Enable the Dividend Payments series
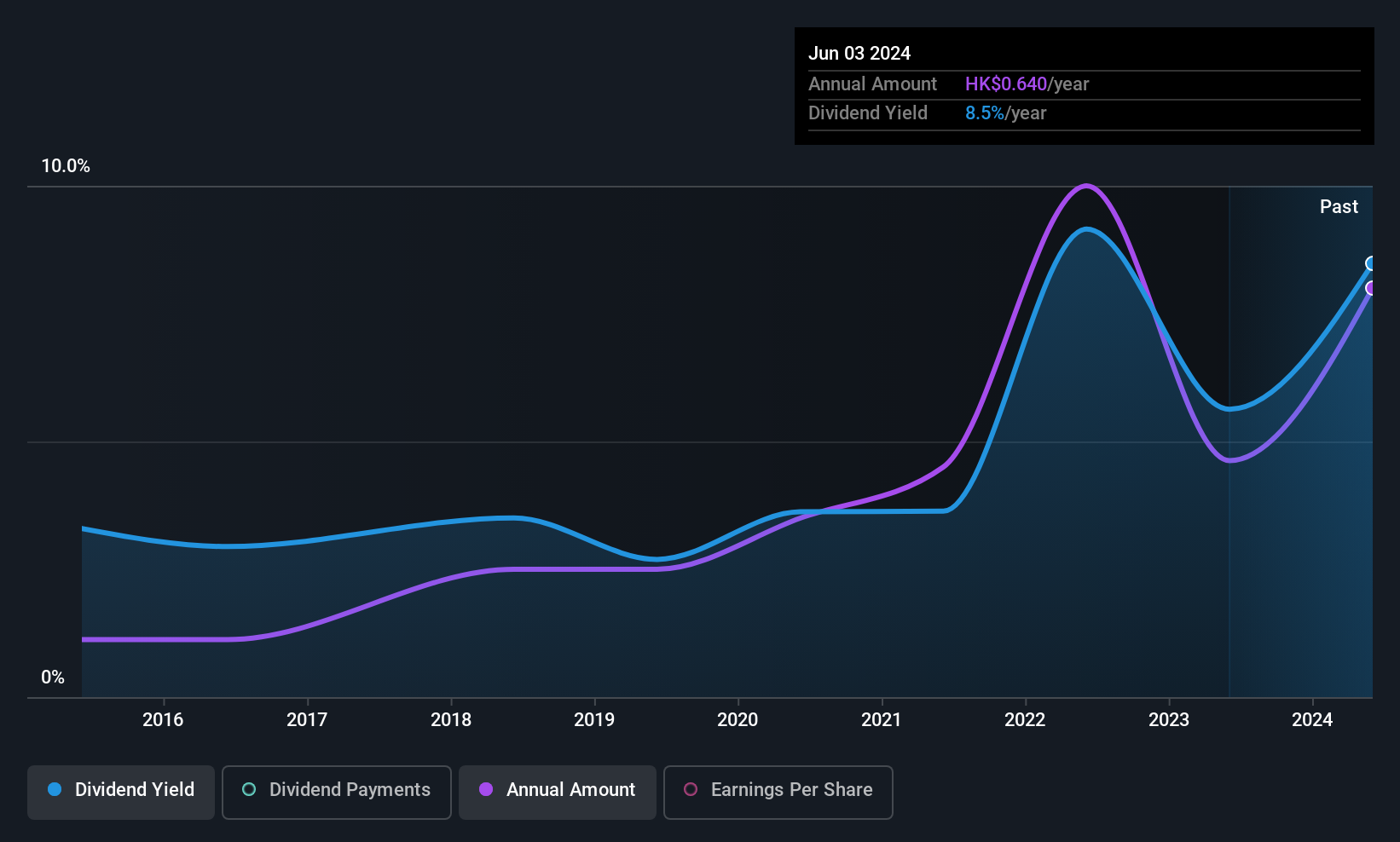This screenshot has height=842, width=1400. tap(337, 792)
